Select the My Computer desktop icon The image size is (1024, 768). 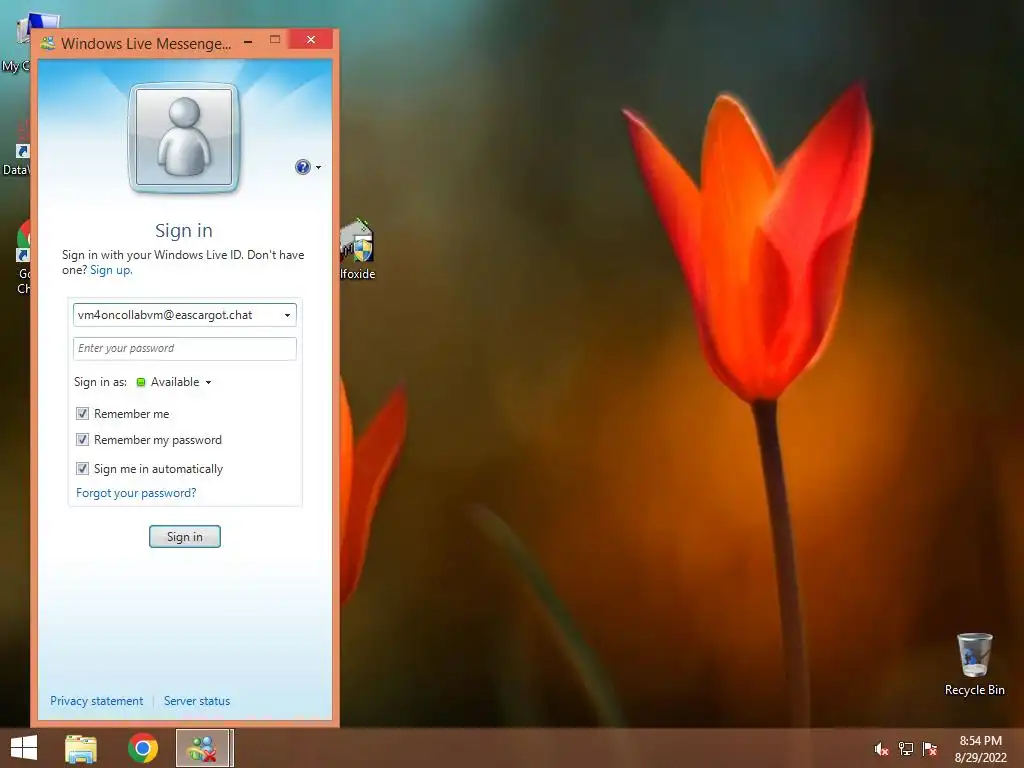point(26,42)
